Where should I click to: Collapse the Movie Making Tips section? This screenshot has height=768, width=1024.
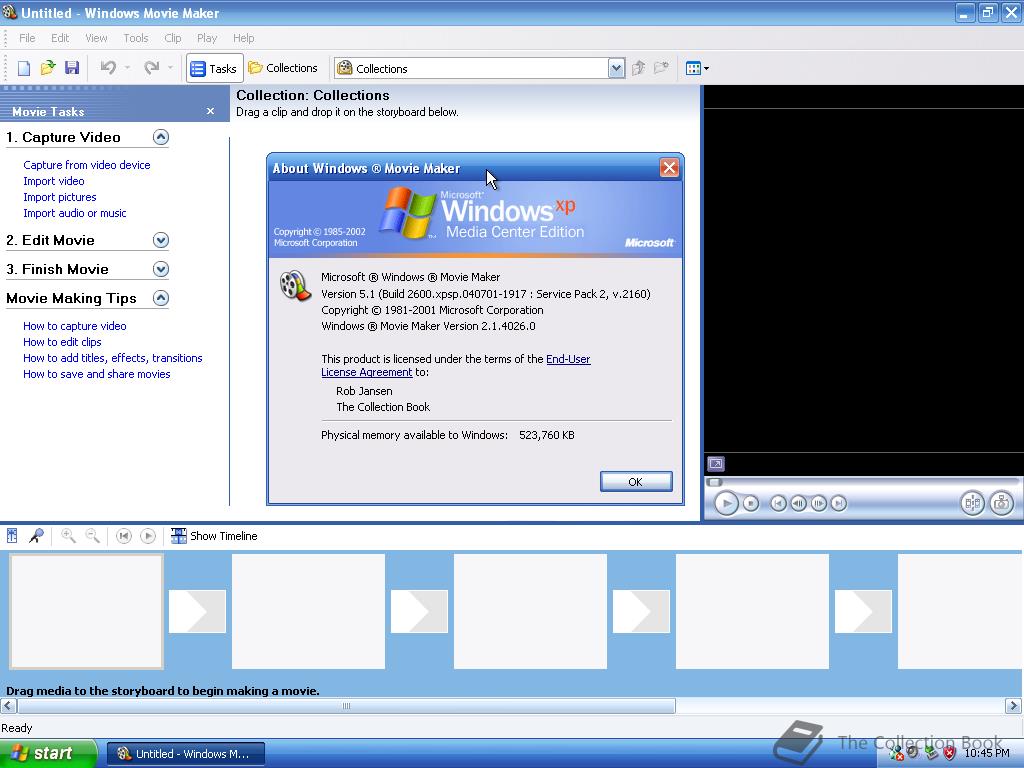pyautogui.click(x=161, y=298)
